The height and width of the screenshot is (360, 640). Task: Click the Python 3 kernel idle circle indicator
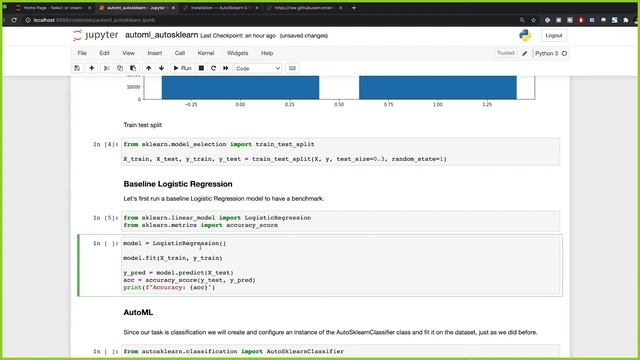click(564, 53)
